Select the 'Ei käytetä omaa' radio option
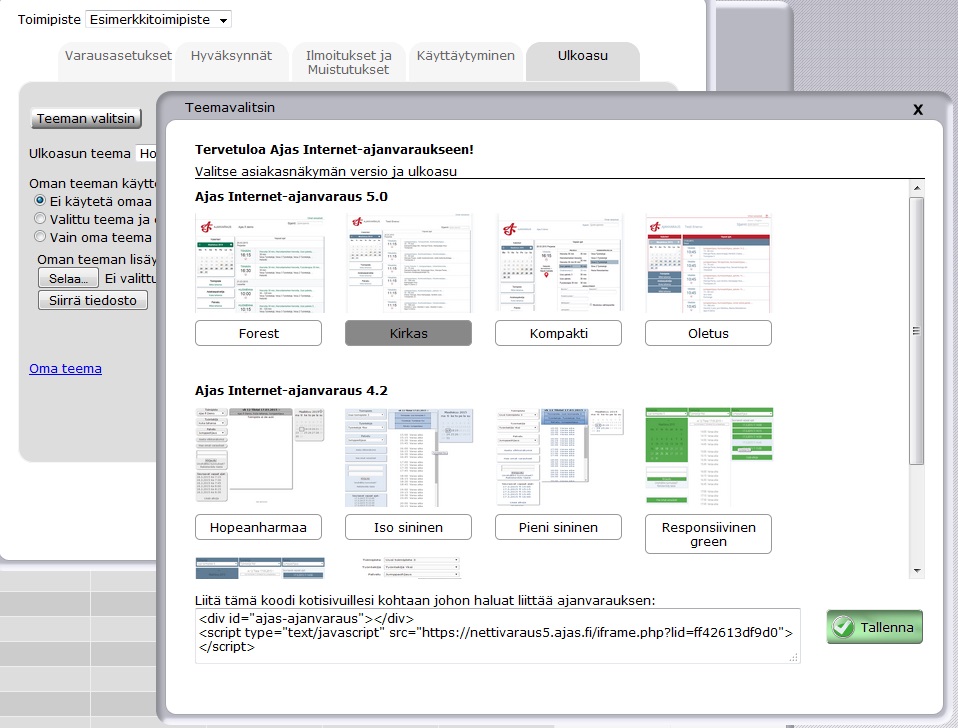This screenshot has width=958, height=728. tap(40, 201)
